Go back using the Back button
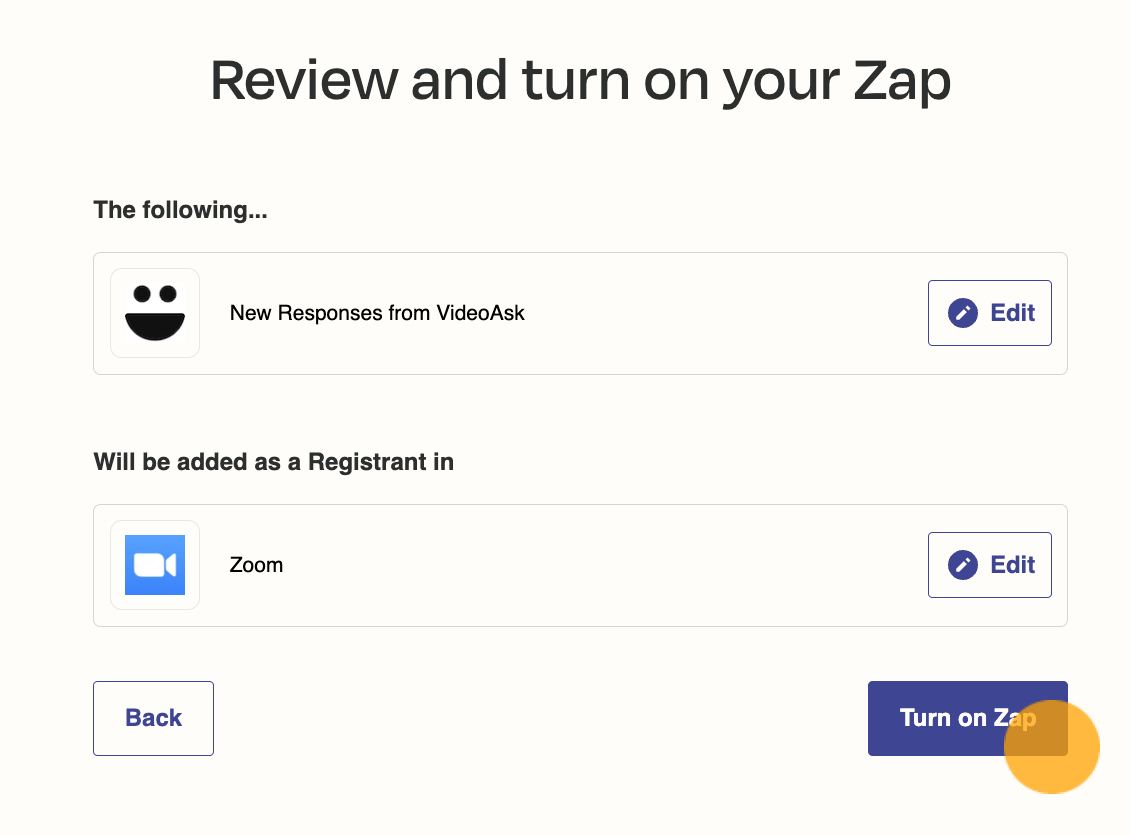 point(154,719)
